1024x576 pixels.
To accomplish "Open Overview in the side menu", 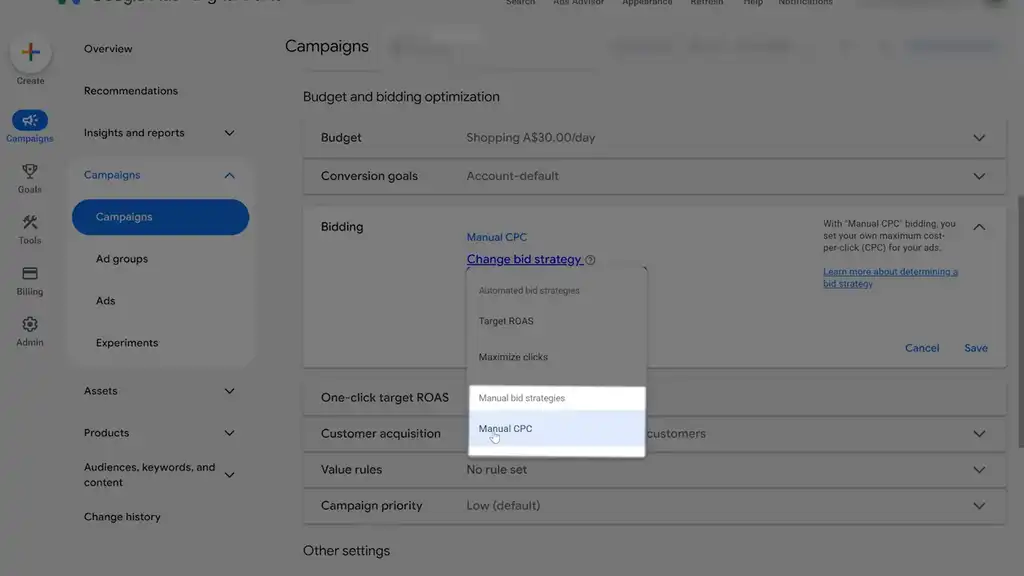I will [x=108, y=49].
